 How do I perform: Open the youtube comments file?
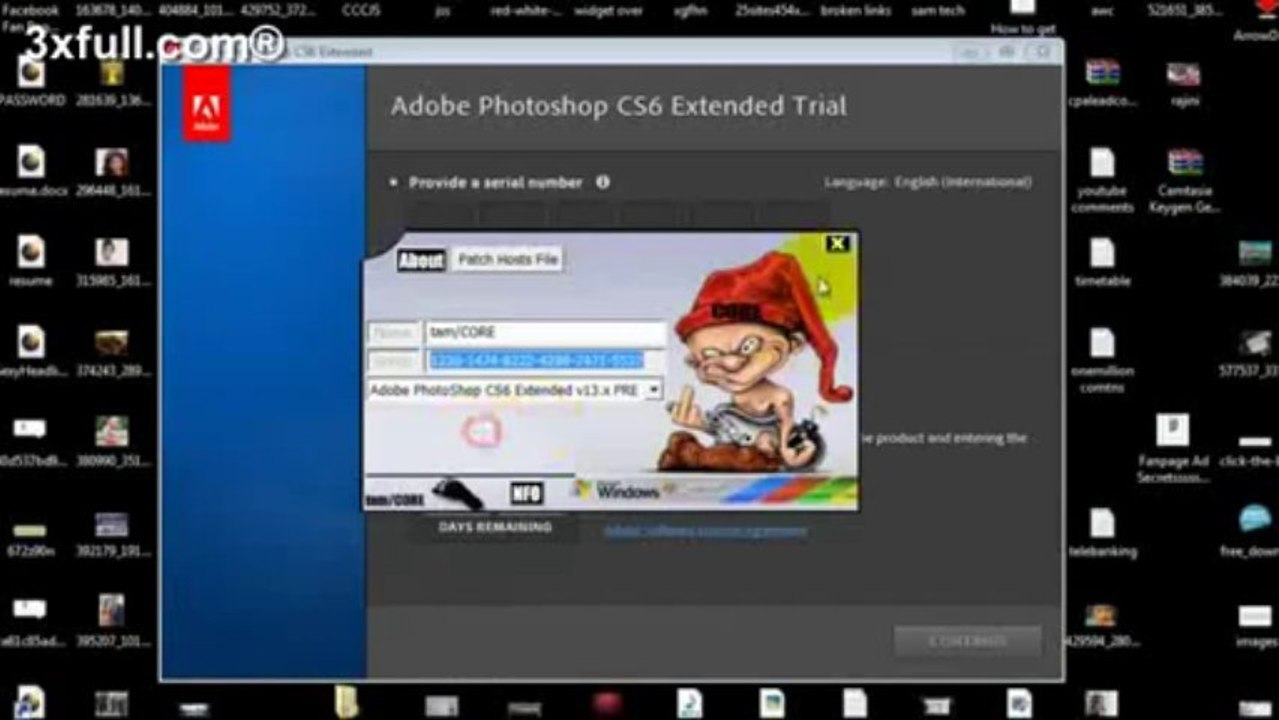1102,180
